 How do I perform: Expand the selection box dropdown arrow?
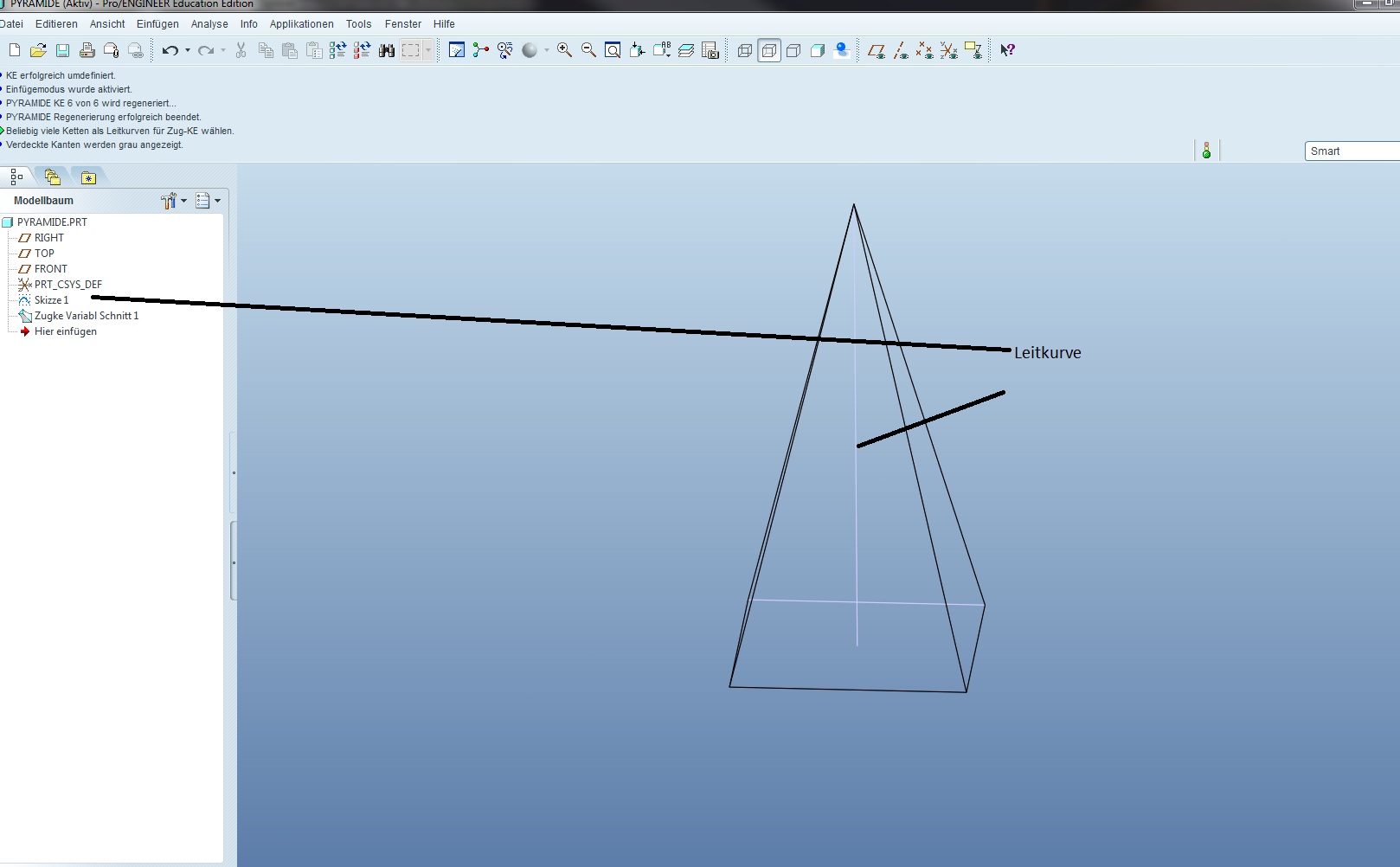pos(427,50)
